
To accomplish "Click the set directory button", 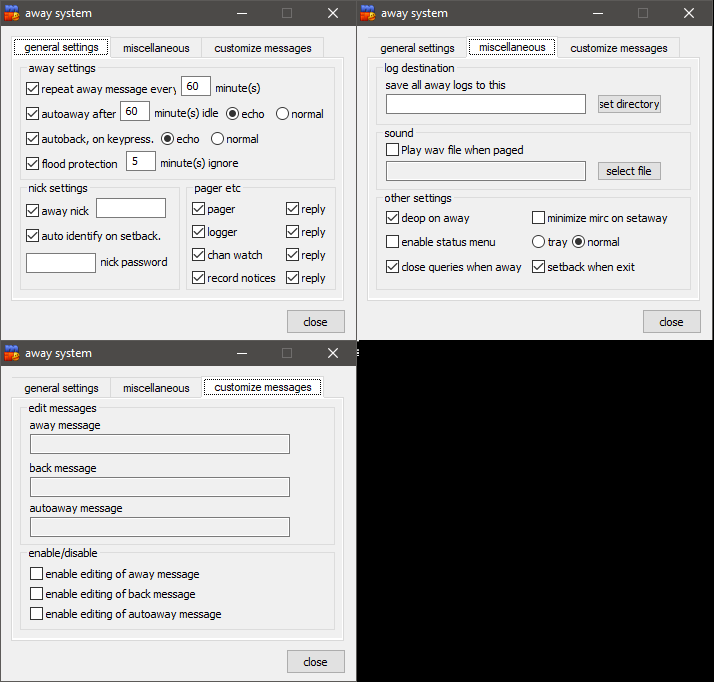I will (x=629, y=104).
